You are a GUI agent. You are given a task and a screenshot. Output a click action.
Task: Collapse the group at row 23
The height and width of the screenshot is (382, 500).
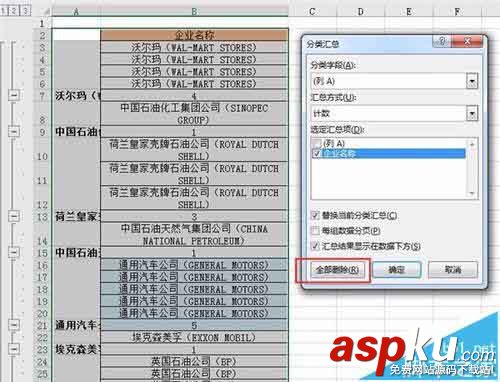[x=14, y=349]
